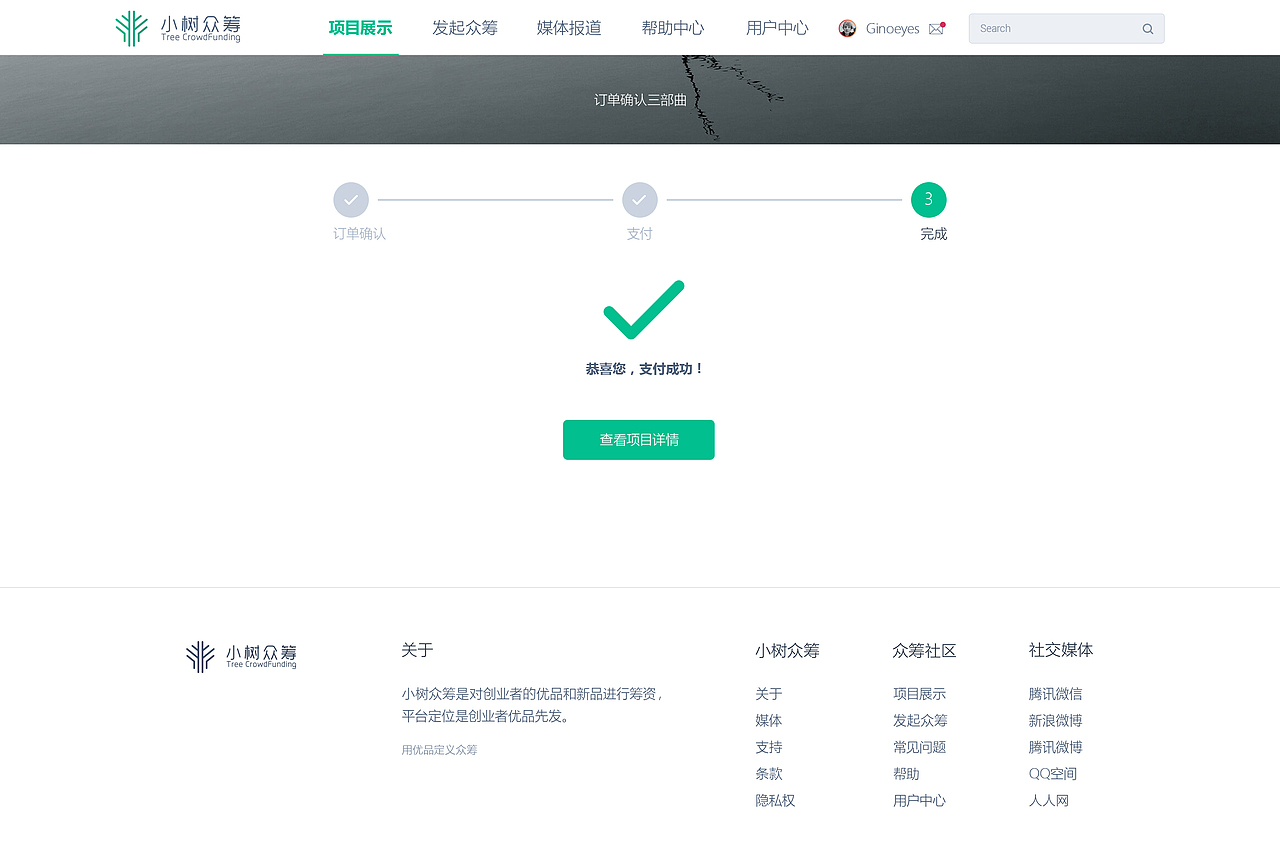
Task: Click step 1 checkmark circle for 订单确认
Action: point(351,200)
